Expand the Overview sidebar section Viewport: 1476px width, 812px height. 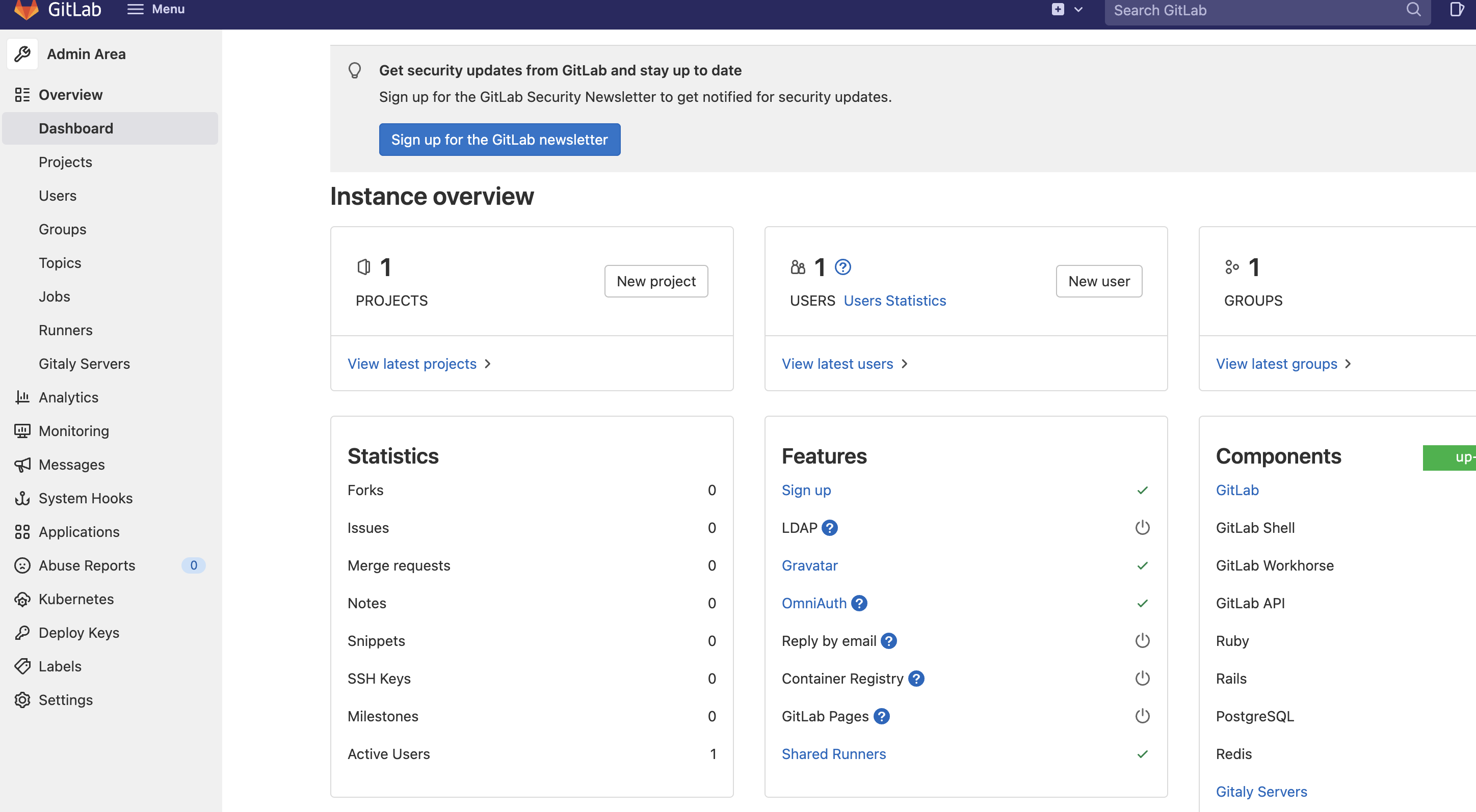70,94
